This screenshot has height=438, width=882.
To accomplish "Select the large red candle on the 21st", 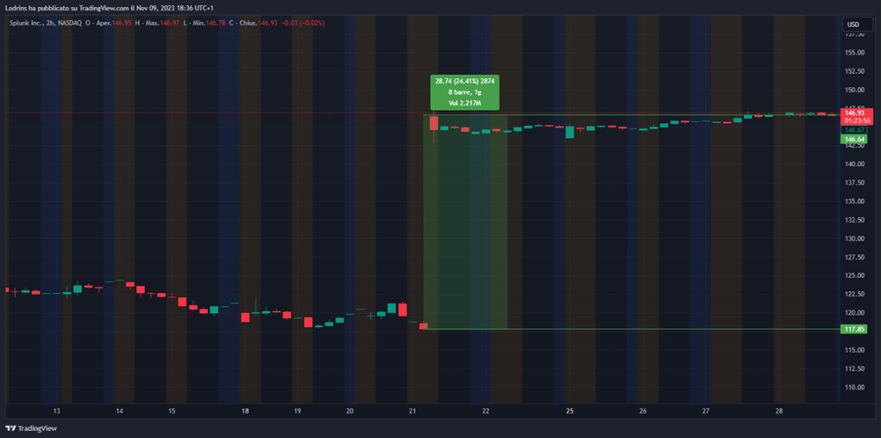I will pyautogui.click(x=434, y=123).
